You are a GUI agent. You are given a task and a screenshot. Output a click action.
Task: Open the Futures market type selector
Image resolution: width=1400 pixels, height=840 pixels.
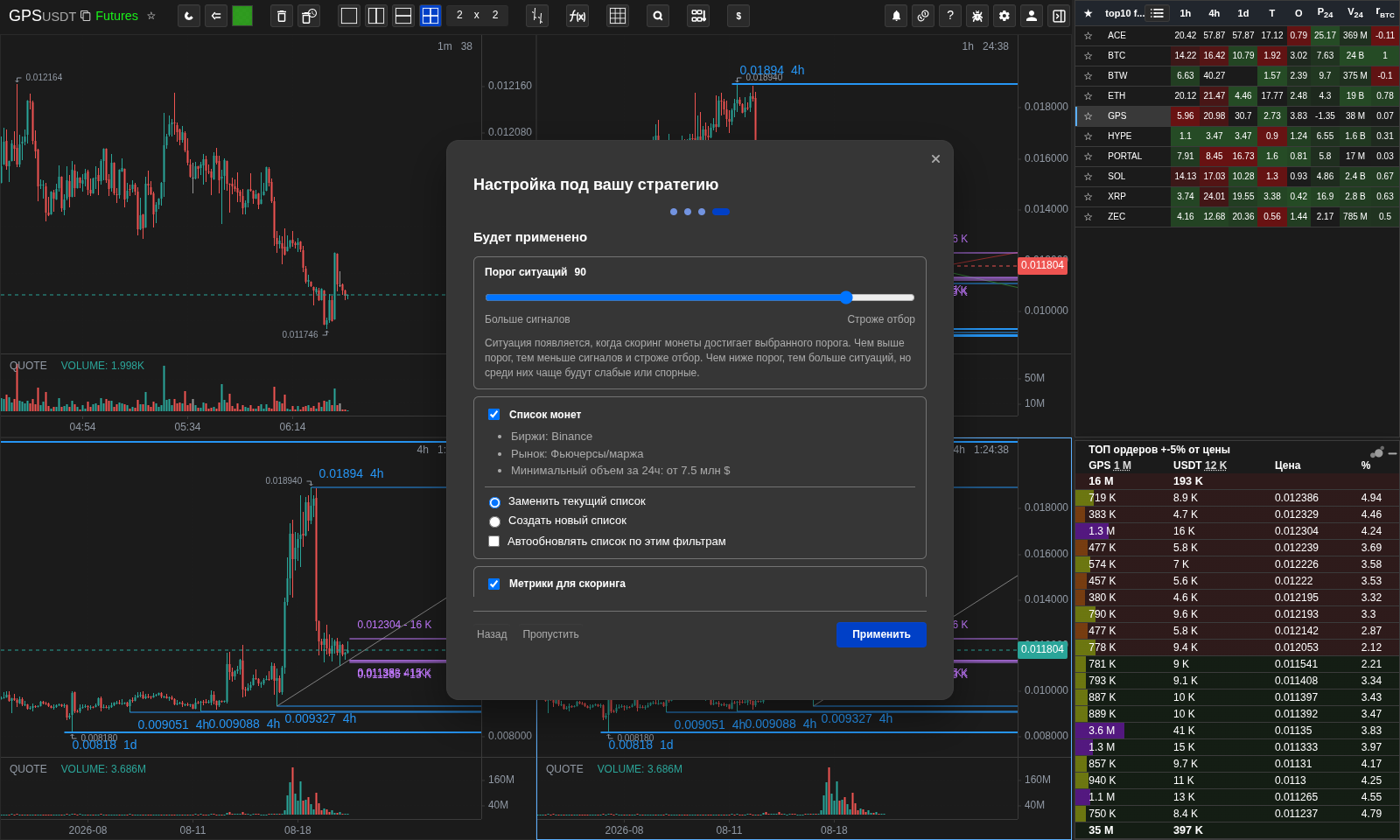[x=116, y=16]
